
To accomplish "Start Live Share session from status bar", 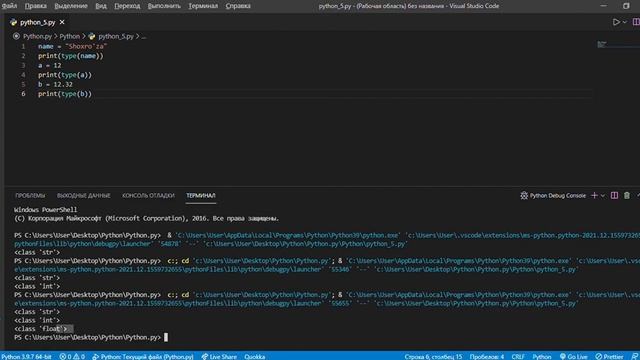I will (x=219, y=356).
